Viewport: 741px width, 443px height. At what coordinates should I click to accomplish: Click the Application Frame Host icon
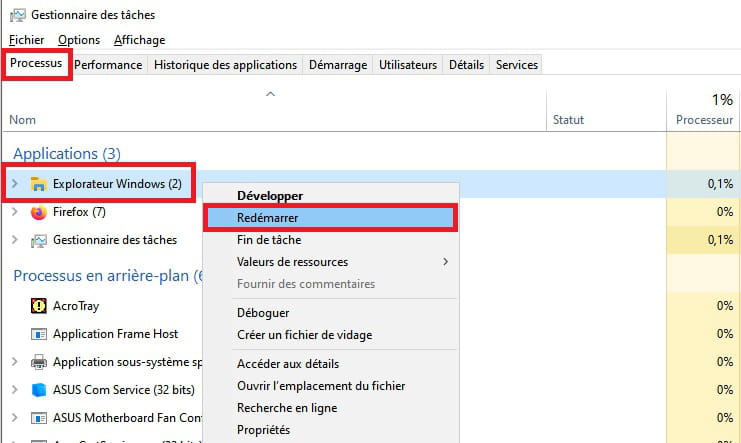[x=39, y=334]
